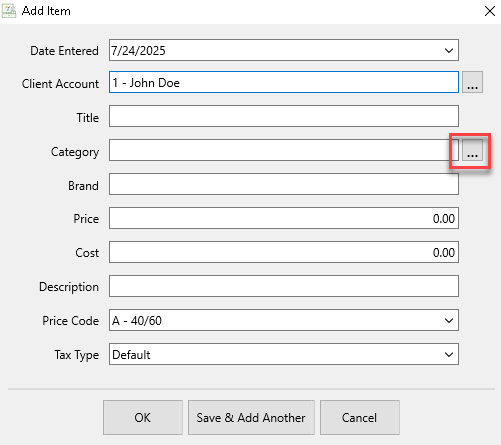The image size is (501, 445).
Task: Select the Price Code combo box A - 40/60
Action: [284, 320]
